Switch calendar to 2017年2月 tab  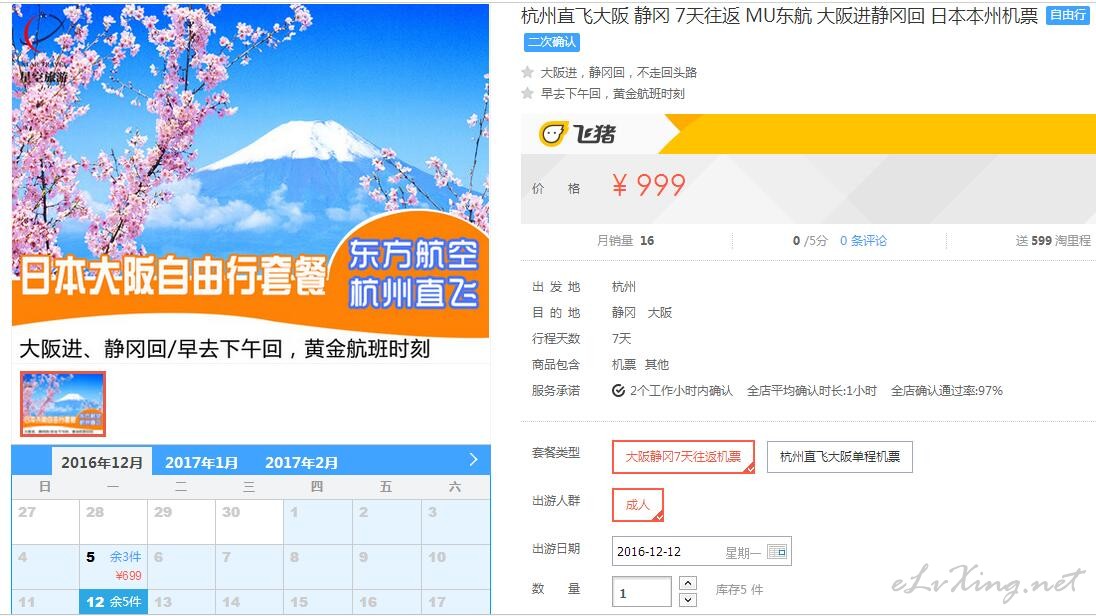pos(301,463)
